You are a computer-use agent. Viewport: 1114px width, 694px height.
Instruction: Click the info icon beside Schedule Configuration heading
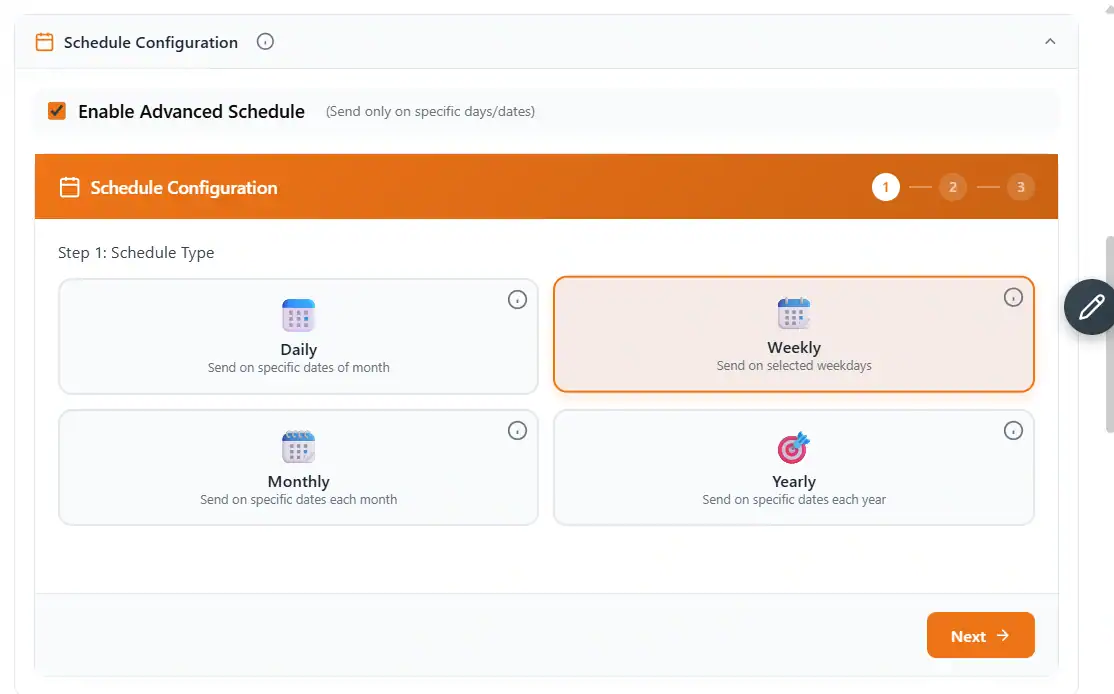265,42
